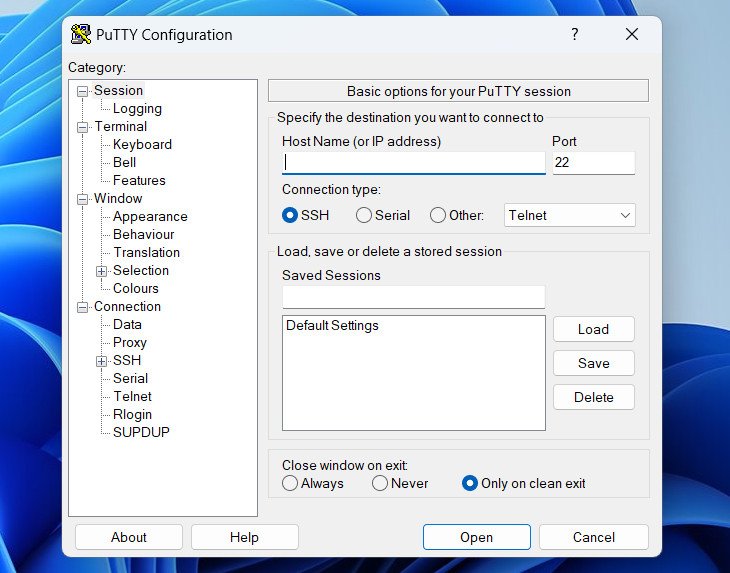The height and width of the screenshot is (573, 730).
Task: Click the PuTTY icon in title bar
Action: pos(81,34)
